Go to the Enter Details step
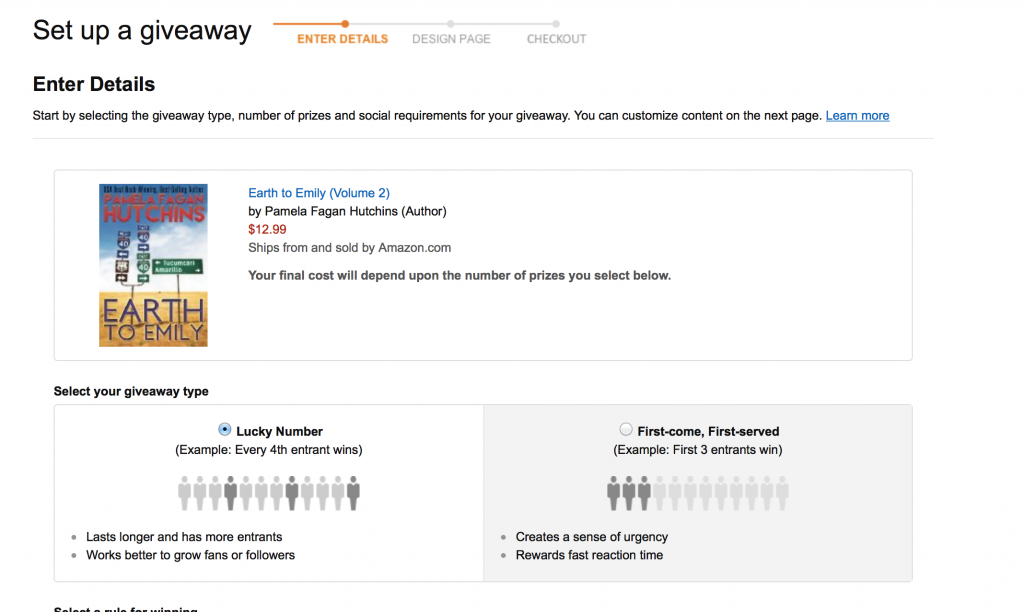The image size is (1024, 612). click(342, 39)
